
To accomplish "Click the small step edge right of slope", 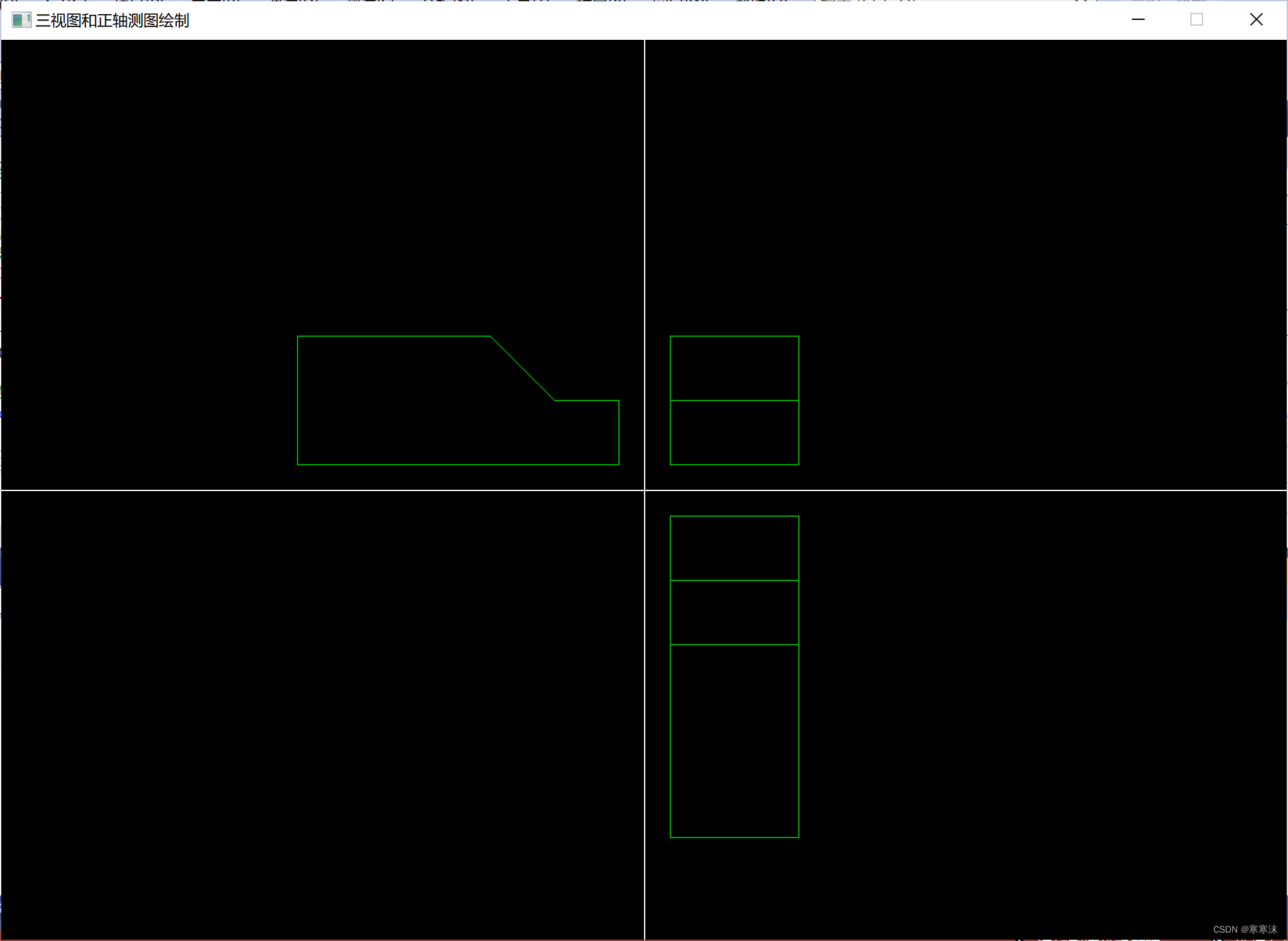I will (x=586, y=400).
